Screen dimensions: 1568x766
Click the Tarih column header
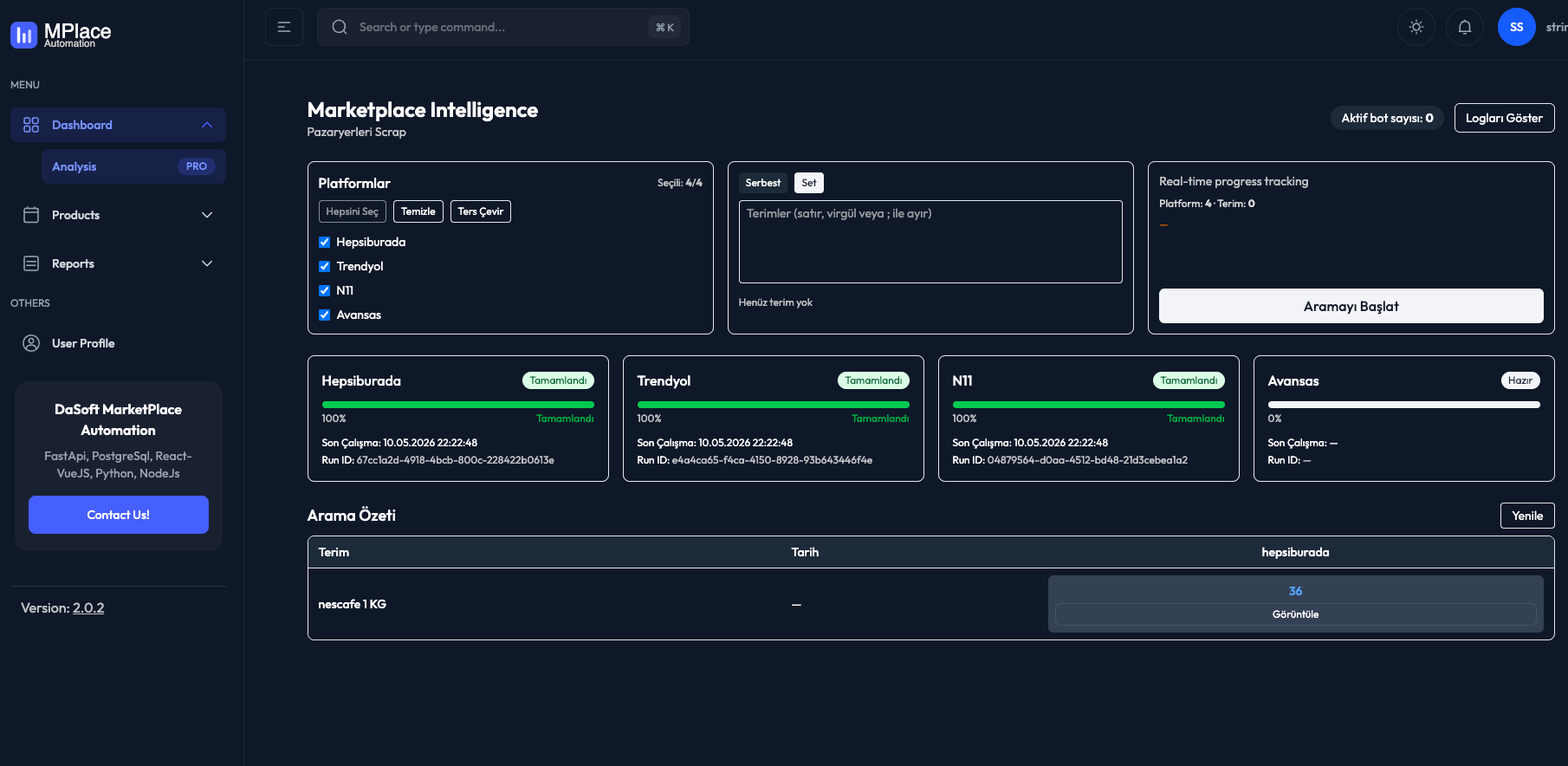coord(805,552)
